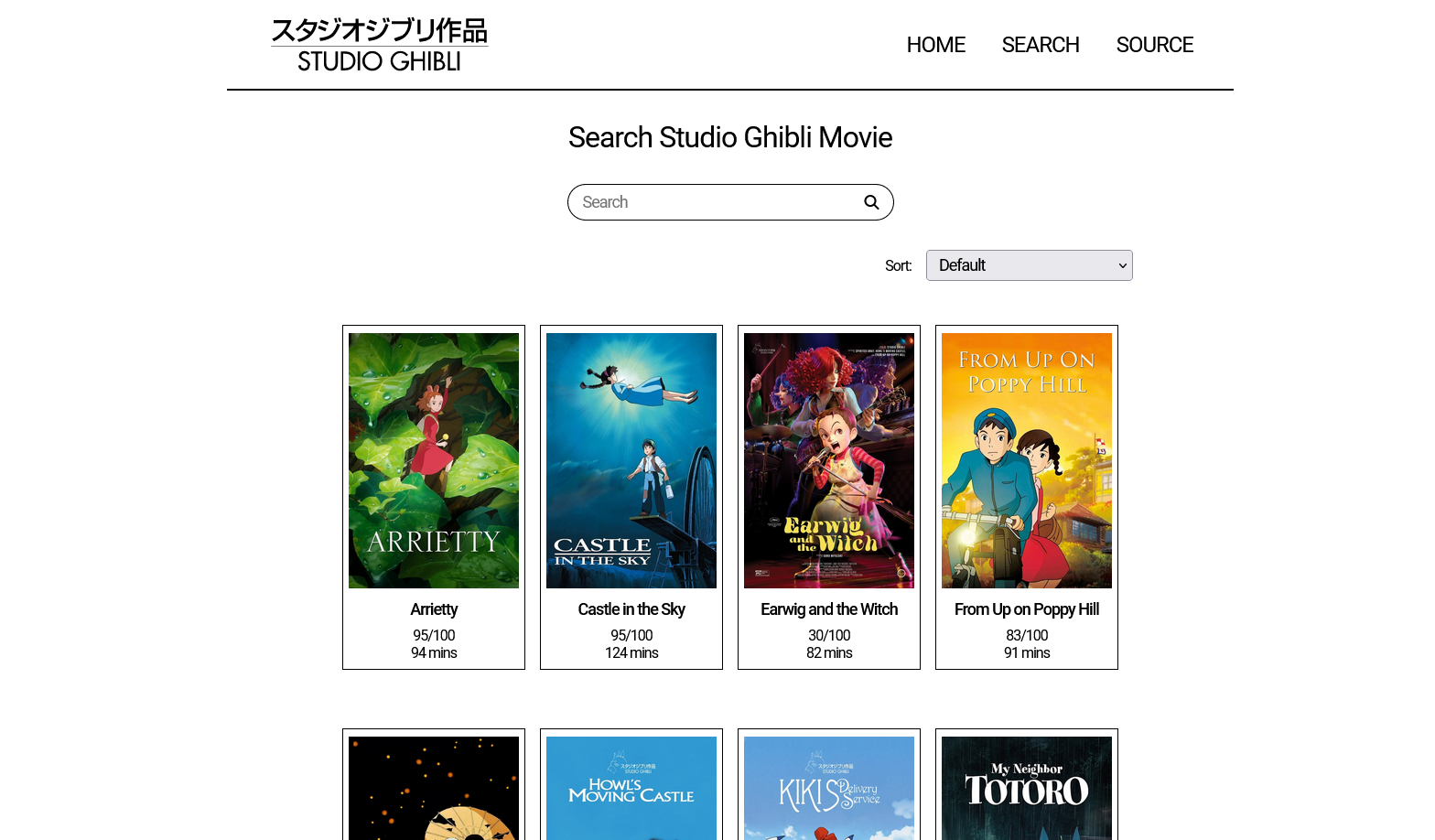1435x840 pixels.
Task: Open the Arrietty movie poster
Action: pyautogui.click(x=434, y=460)
